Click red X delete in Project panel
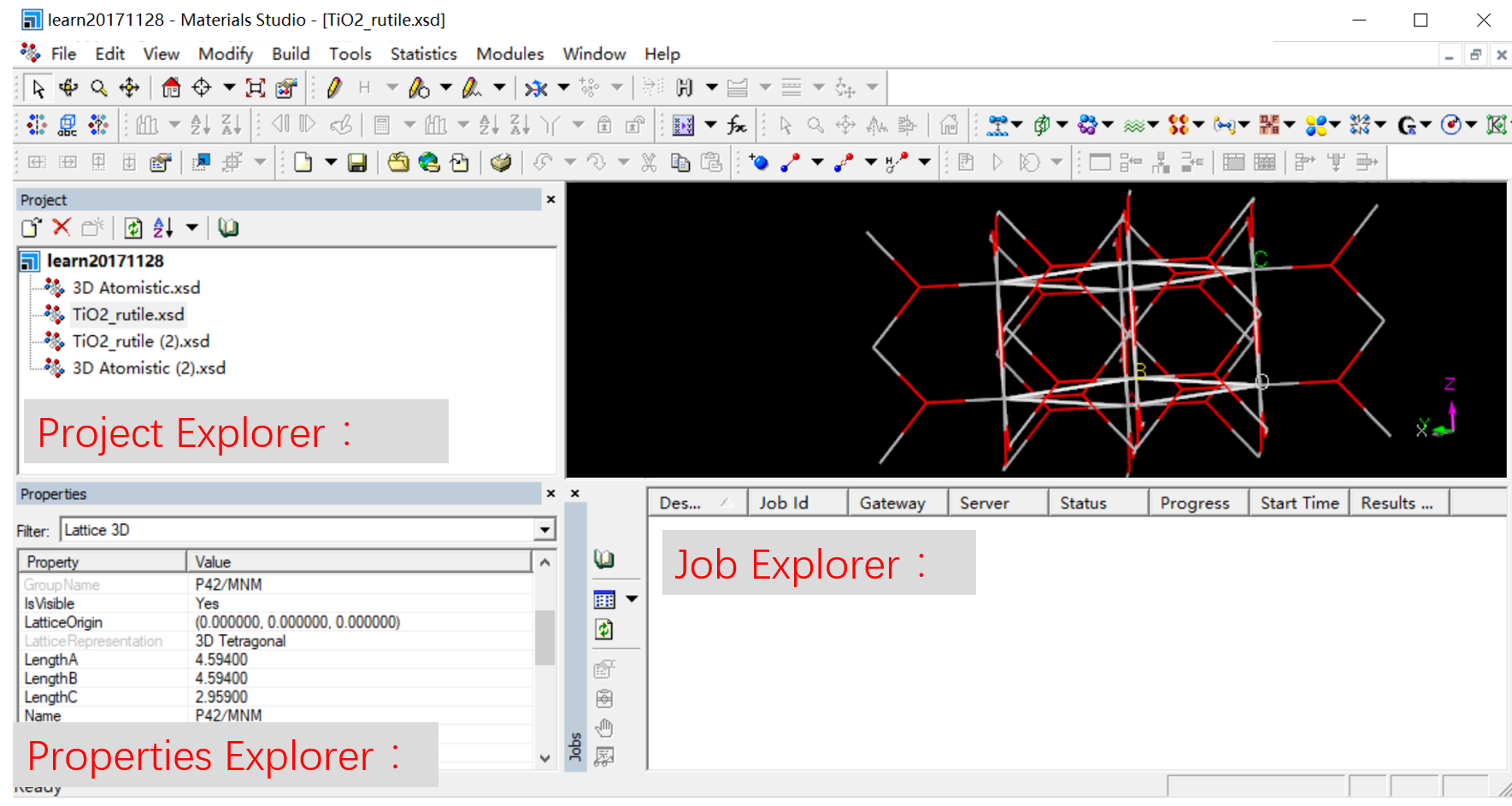Image resolution: width=1512 pixels, height=806 pixels. point(62,227)
